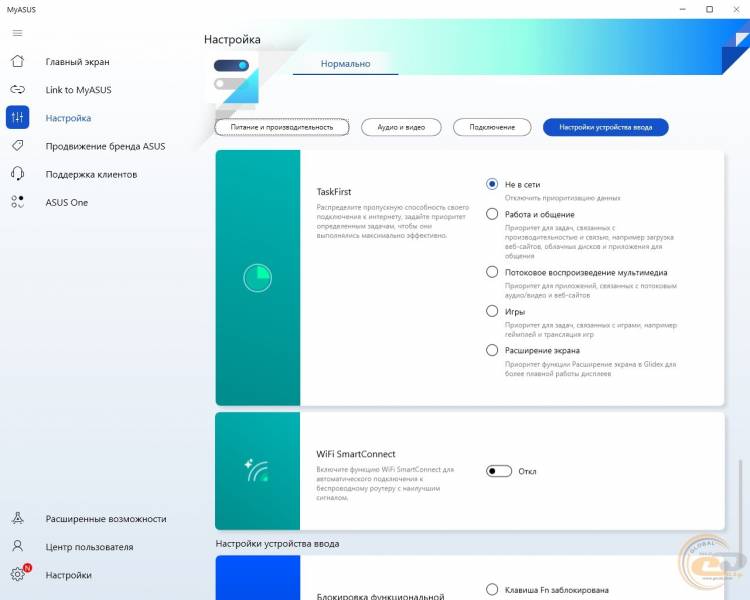Image resolution: width=750 pixels, height=600 pixels.
Task: Open Главный экран in sidebar
Action: click(77, 62)
